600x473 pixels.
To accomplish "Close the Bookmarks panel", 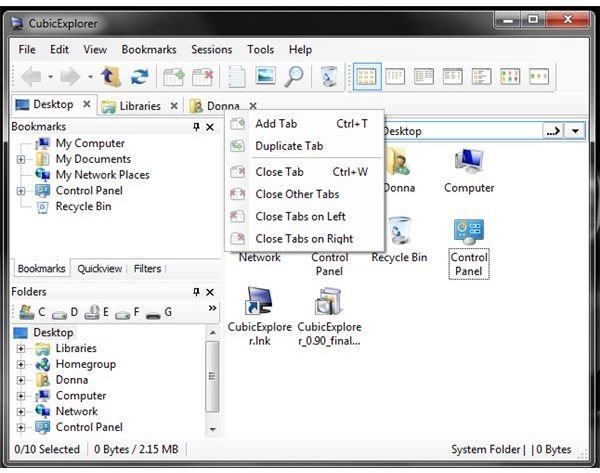I will tap(210, 127).
